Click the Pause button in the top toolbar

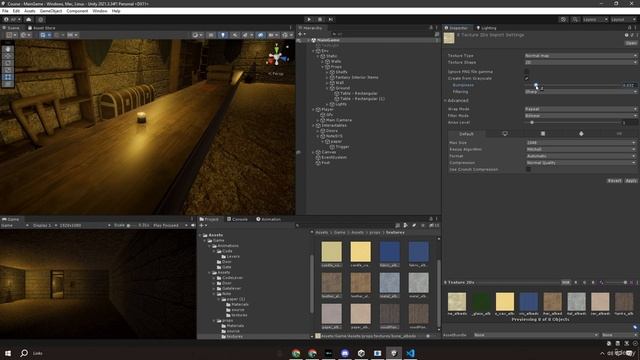[320, 19]
